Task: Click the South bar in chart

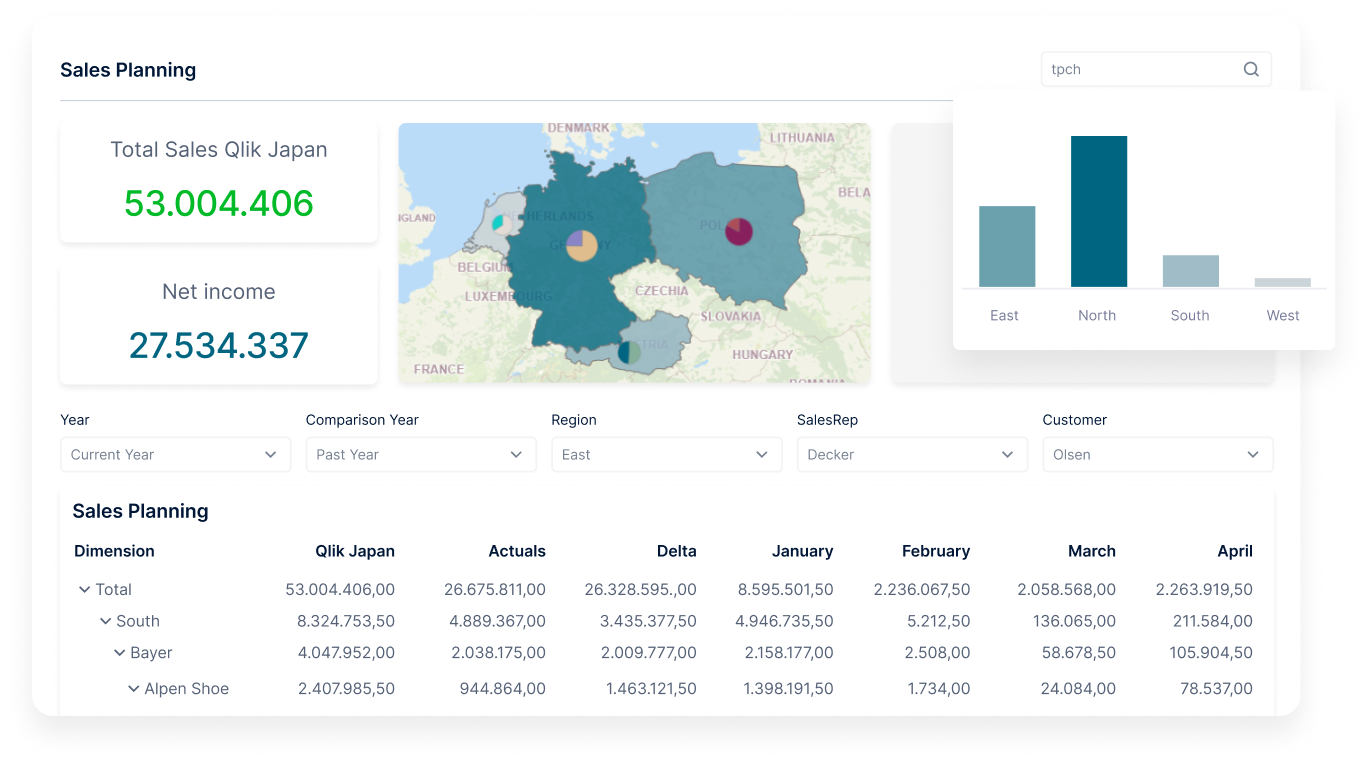Action: (x=1190, y=271)
